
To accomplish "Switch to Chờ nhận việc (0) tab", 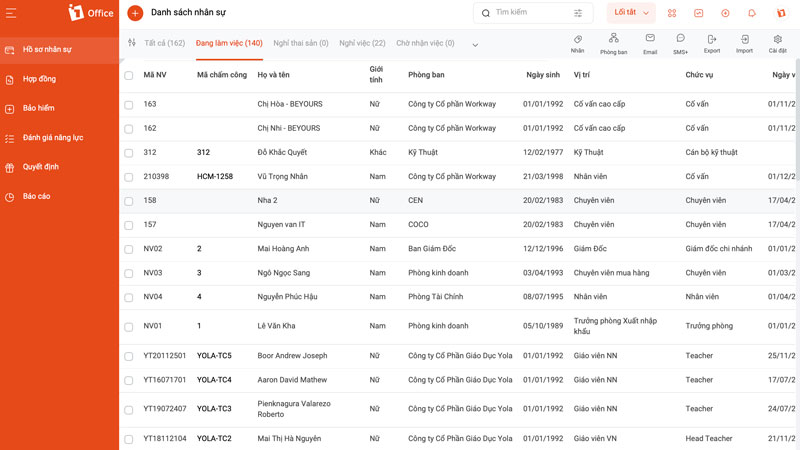I will (x=425, y=43).
